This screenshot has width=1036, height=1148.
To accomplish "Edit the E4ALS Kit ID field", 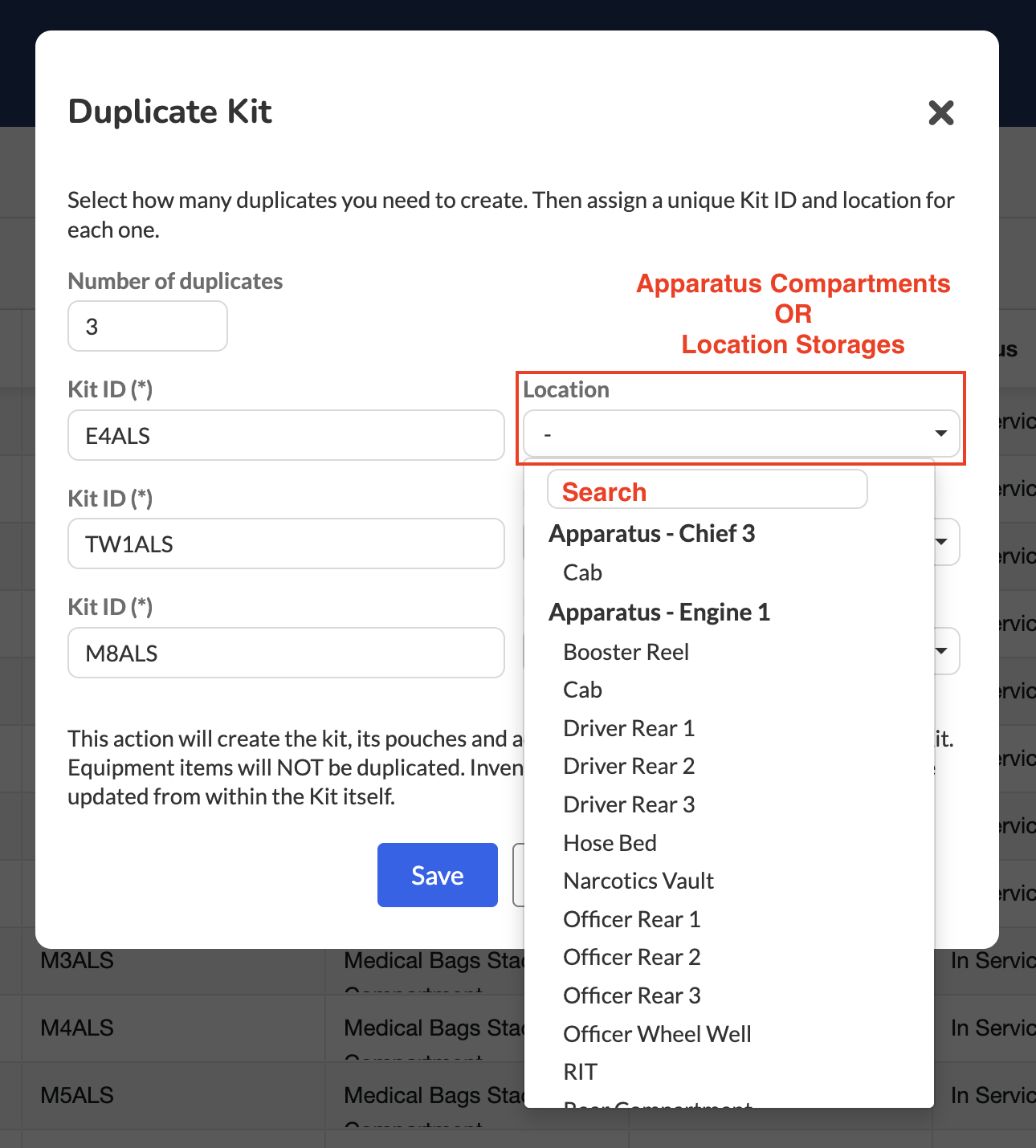I will tap(286, 435).
